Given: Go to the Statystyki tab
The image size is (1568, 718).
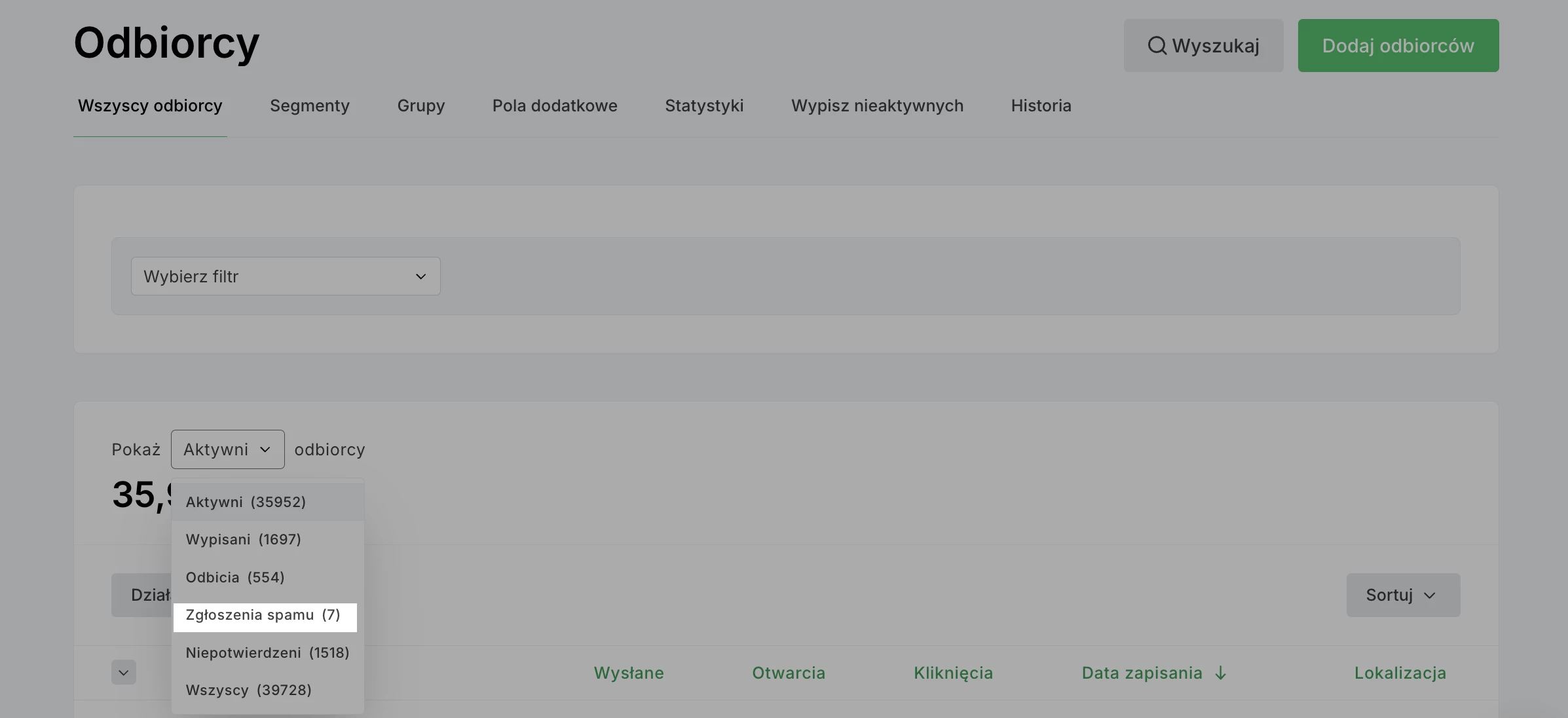Looking at the screenshot, I should [x=704, y=105].
